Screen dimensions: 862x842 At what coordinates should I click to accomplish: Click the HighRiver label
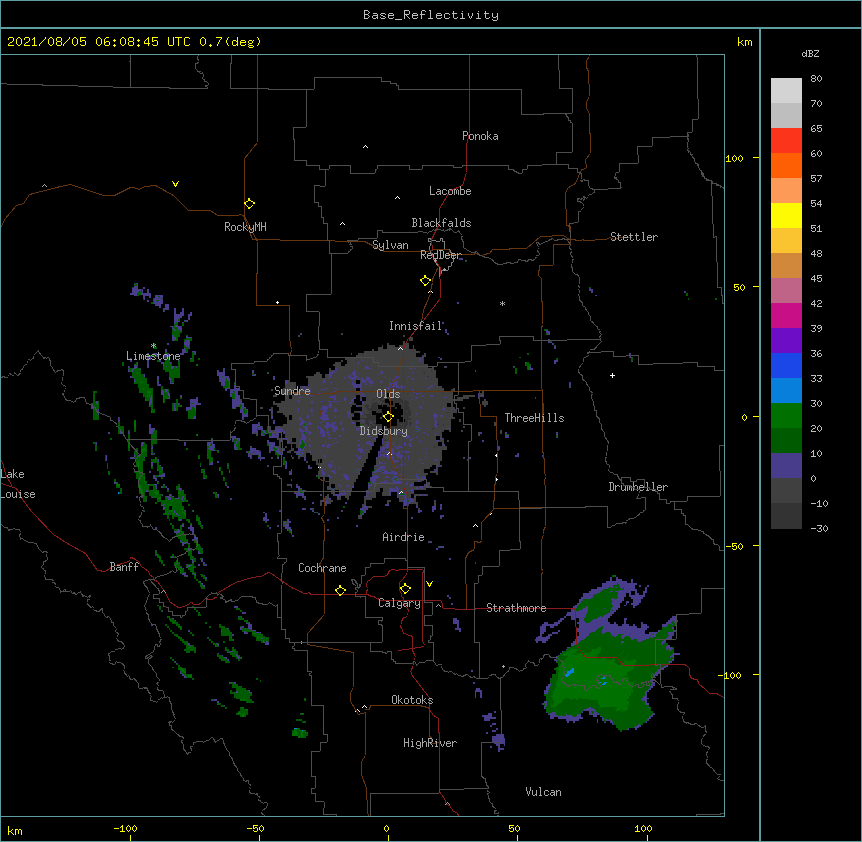click(430, 743)
